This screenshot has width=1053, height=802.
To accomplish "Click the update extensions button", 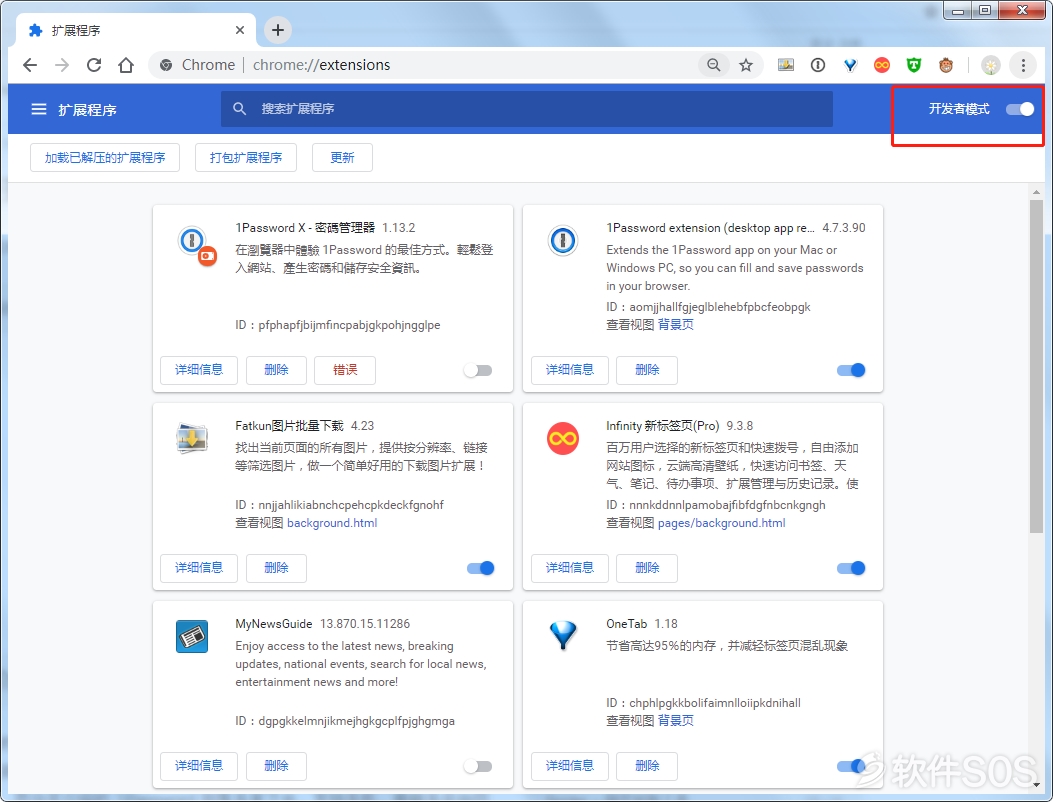I will pos(342,157).
